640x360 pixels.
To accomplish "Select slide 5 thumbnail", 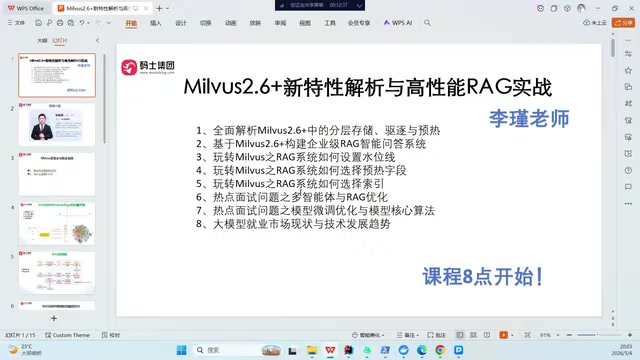I will [57, 273].
